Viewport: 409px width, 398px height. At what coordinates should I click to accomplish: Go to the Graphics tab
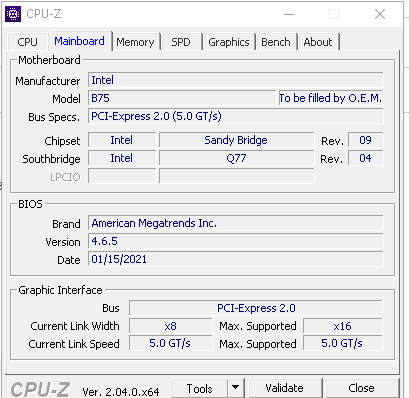point(229,42)
